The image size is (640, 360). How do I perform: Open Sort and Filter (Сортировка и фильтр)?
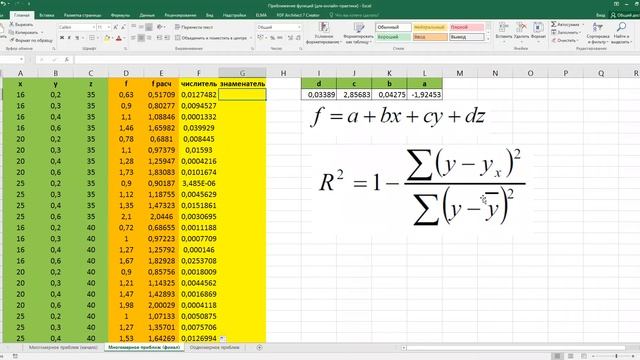(598, 33)
